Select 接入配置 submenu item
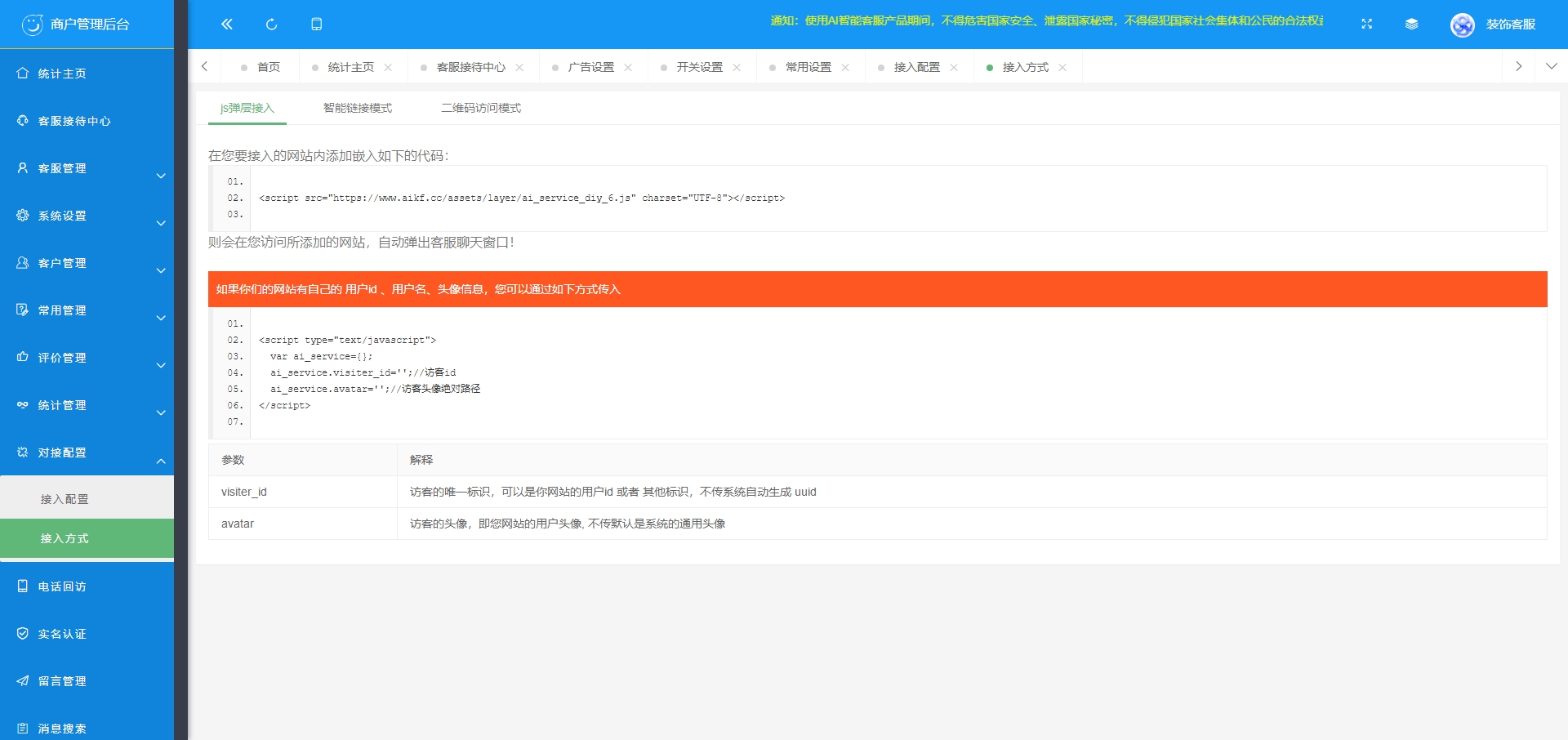Viewport: 1568px width, 740px height. [65, 499]
